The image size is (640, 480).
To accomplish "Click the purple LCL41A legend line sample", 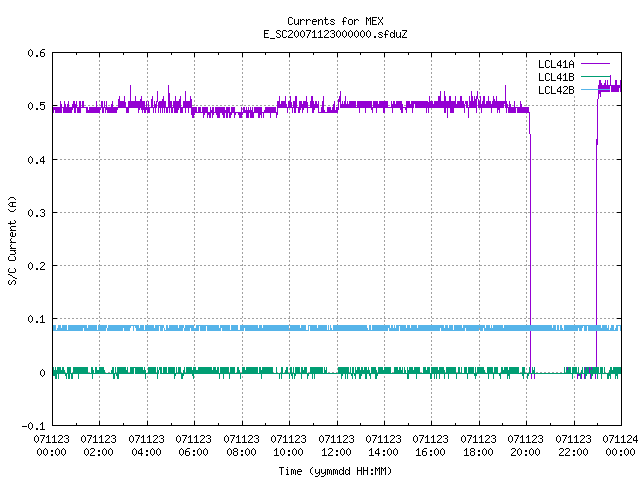I will (595, 64).
